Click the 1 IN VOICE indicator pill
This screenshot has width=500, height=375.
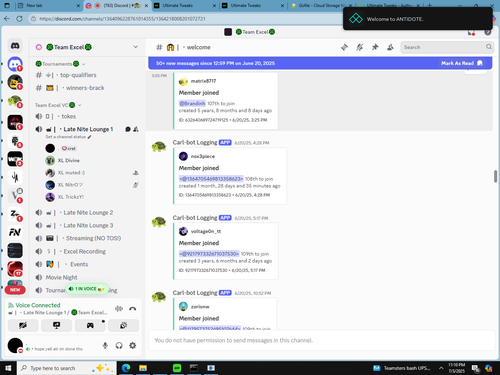click(x=87, y=289)
